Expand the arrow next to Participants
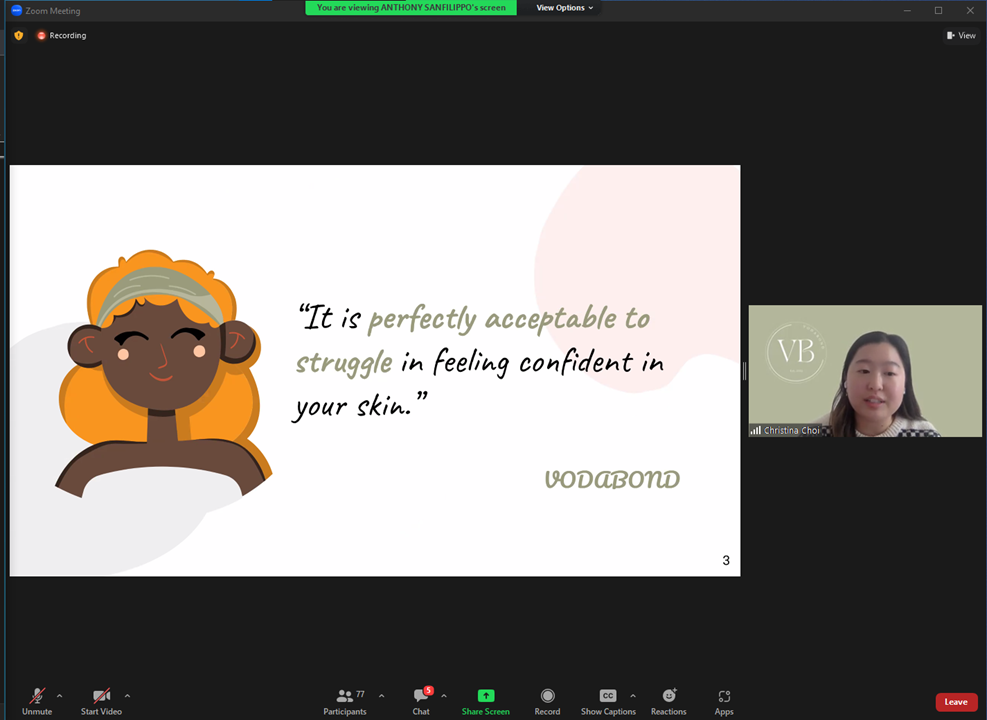 tap(381, 695)
